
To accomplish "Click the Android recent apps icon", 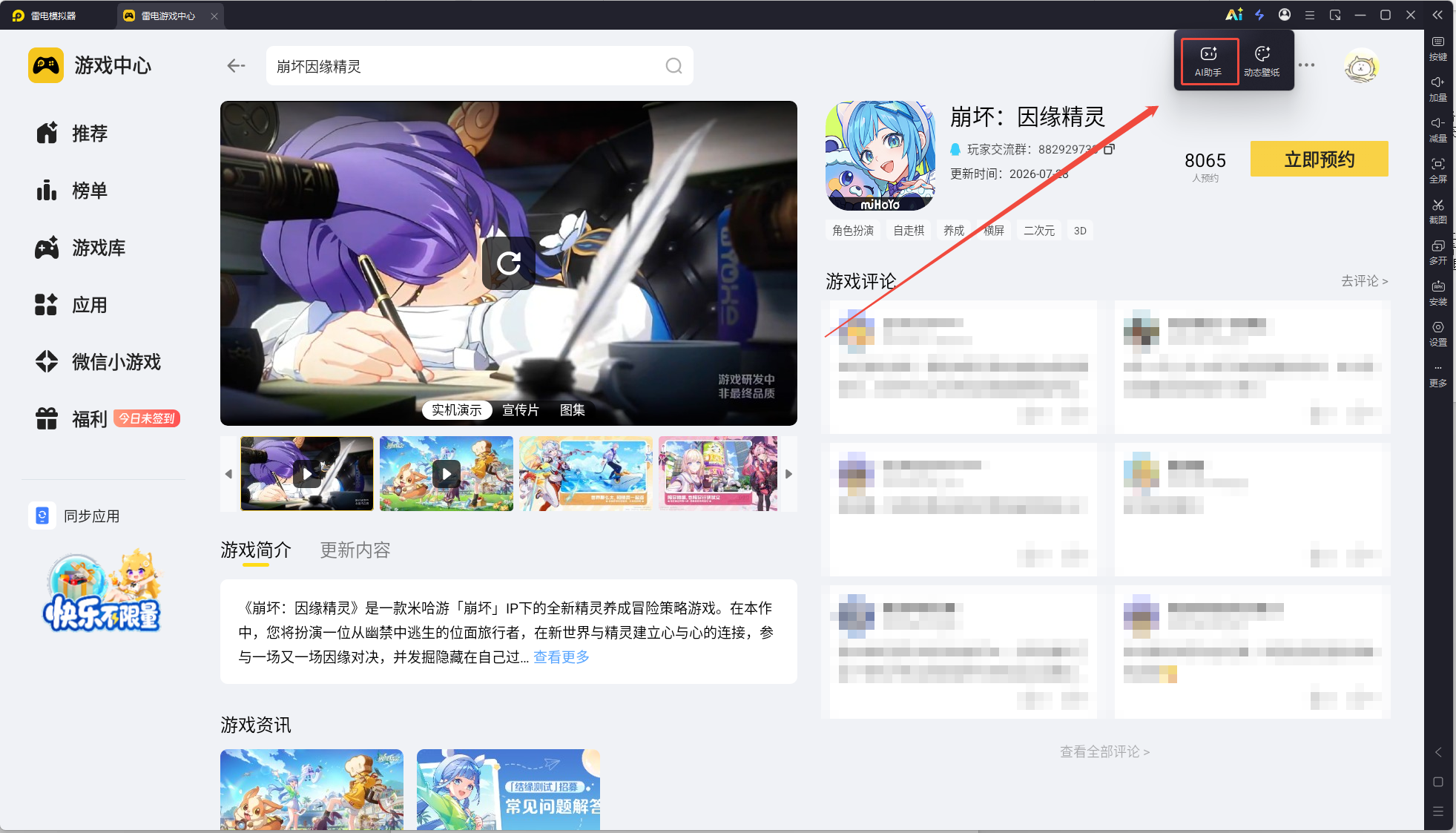I will [1438, 811].
